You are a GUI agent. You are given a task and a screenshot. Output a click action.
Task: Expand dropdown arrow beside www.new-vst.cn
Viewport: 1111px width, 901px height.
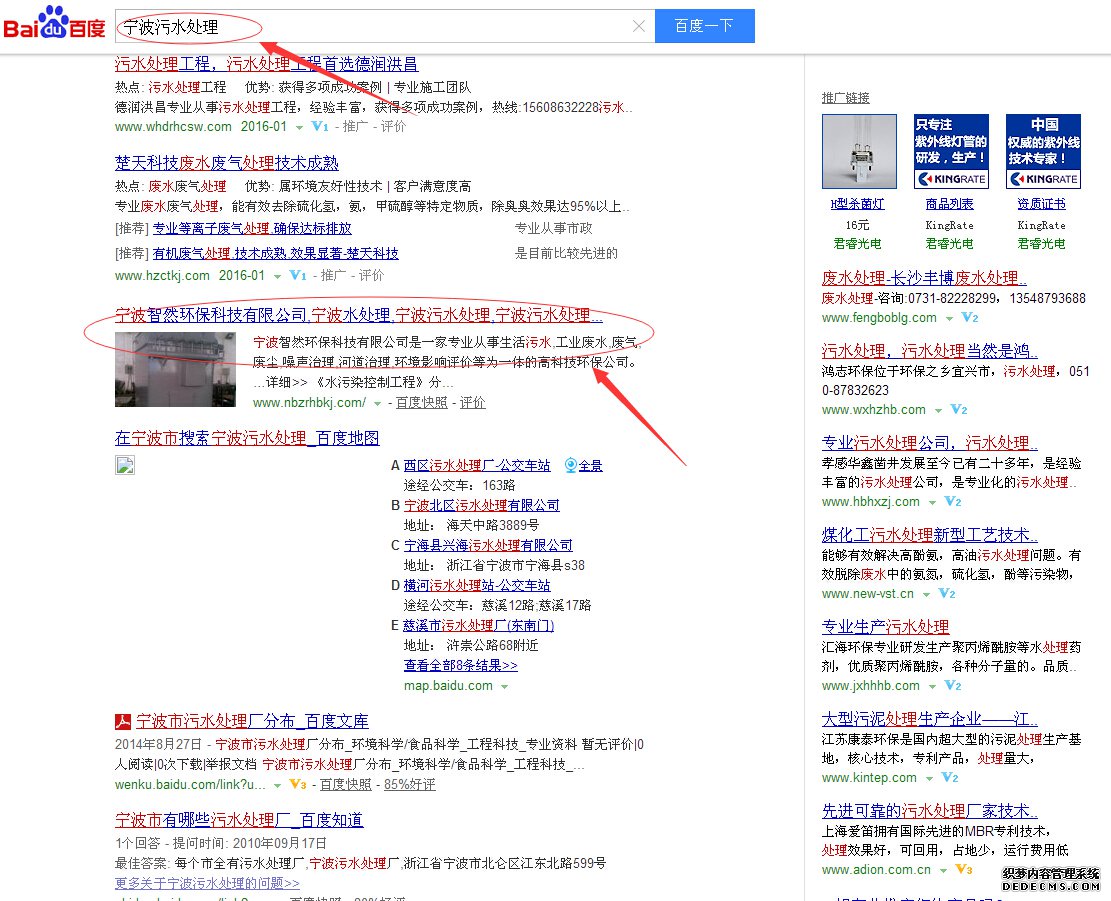(x=926, y=595)
